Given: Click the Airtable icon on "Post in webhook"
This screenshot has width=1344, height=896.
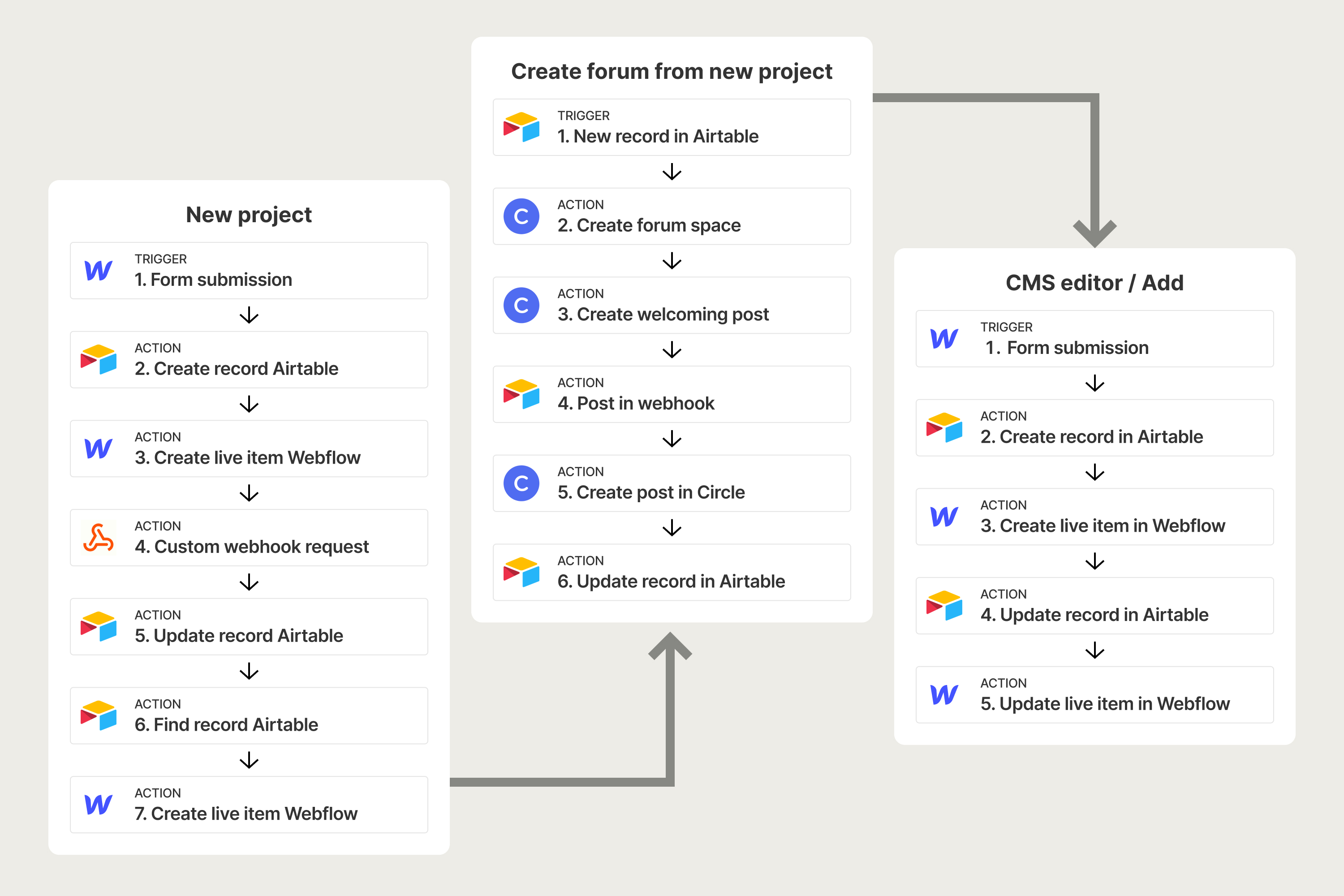Looking at the screenshot, I should pyautogui.click(x=522, y=394).
